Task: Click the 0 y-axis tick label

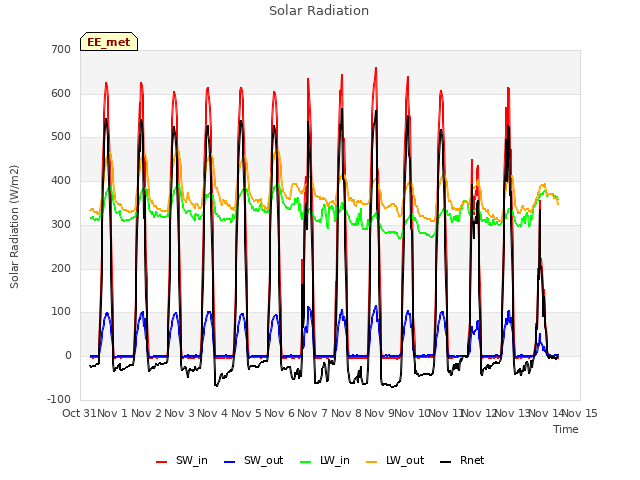Action: tap(68, 356)
